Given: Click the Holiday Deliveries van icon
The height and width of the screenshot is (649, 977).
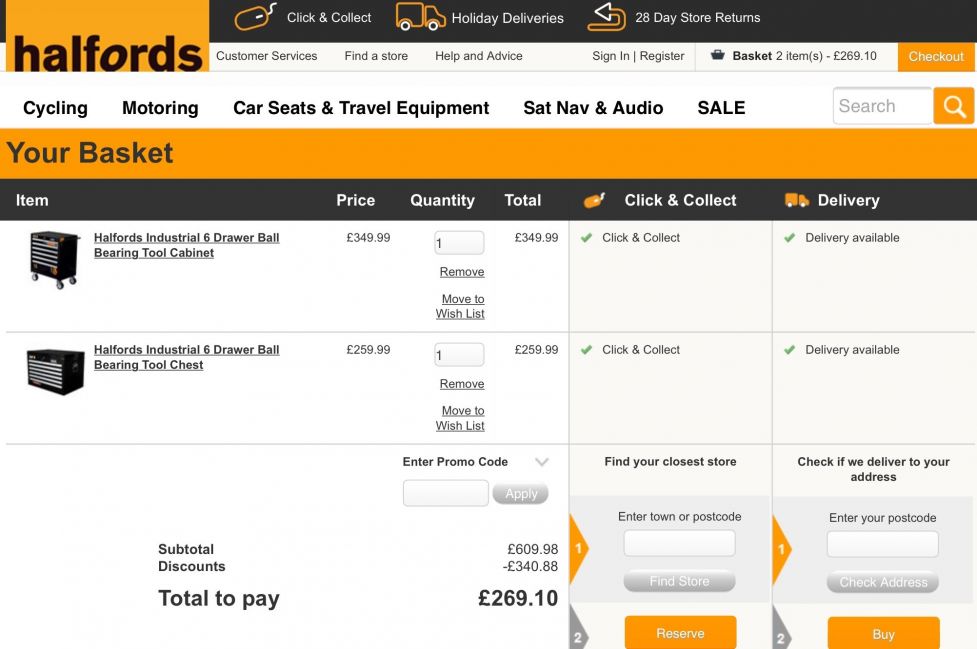Looking at the screenshot, I should [421, 17].
